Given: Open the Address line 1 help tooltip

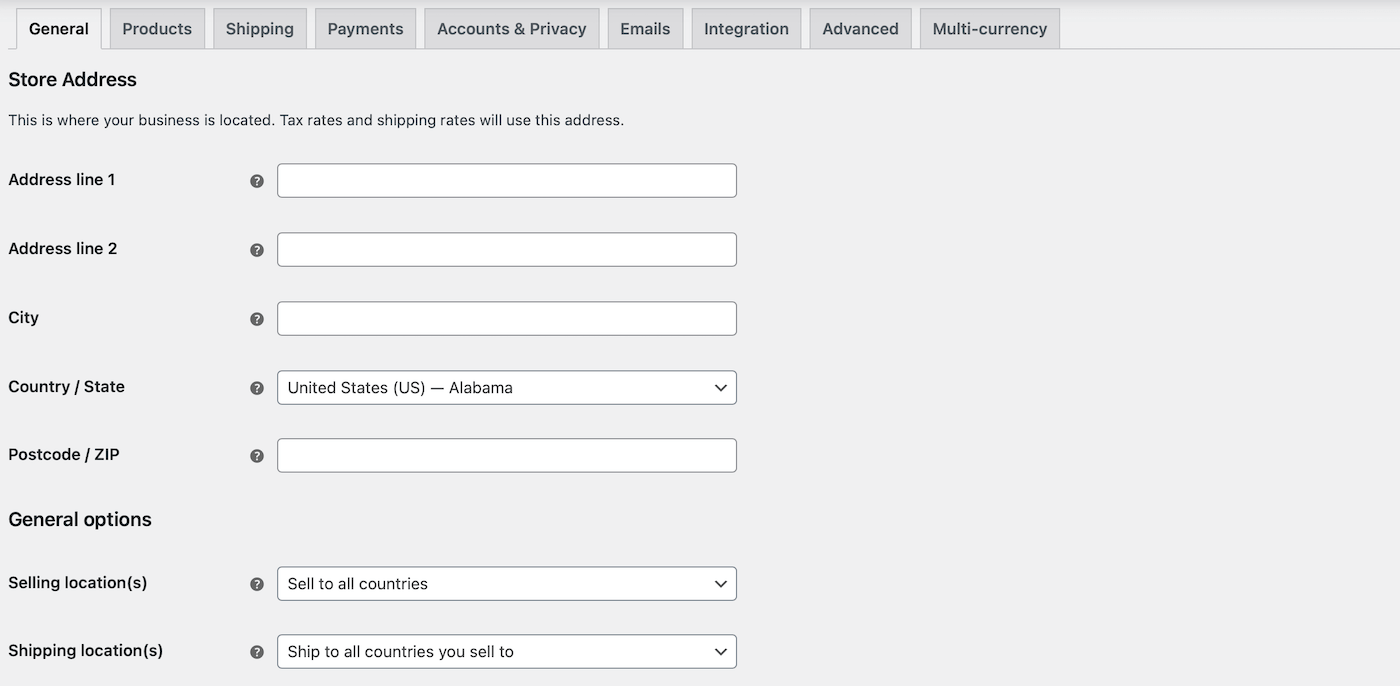Looking at the screenshot, I should (257, 180).
